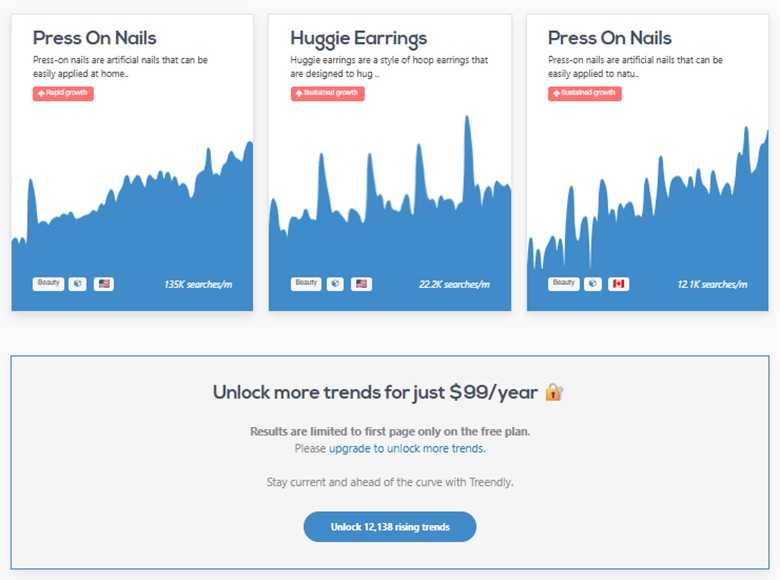Select the Beauty tag on the 135K searches card
780x580 pixels.
pos(48,284)
